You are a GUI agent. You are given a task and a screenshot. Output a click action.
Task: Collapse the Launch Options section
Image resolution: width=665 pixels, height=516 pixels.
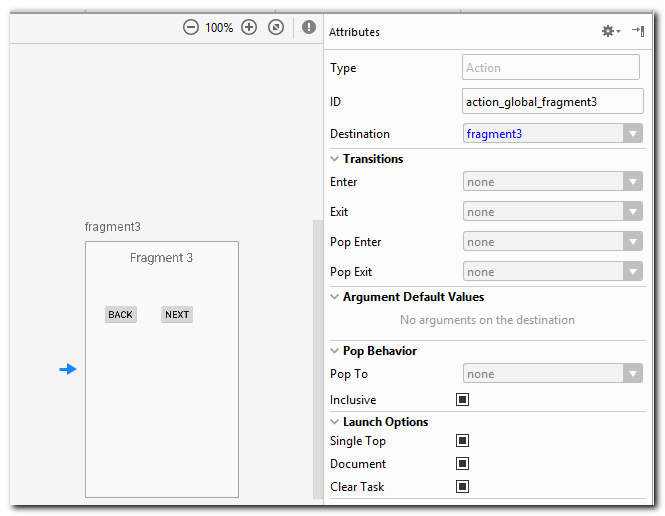point(335,422)
